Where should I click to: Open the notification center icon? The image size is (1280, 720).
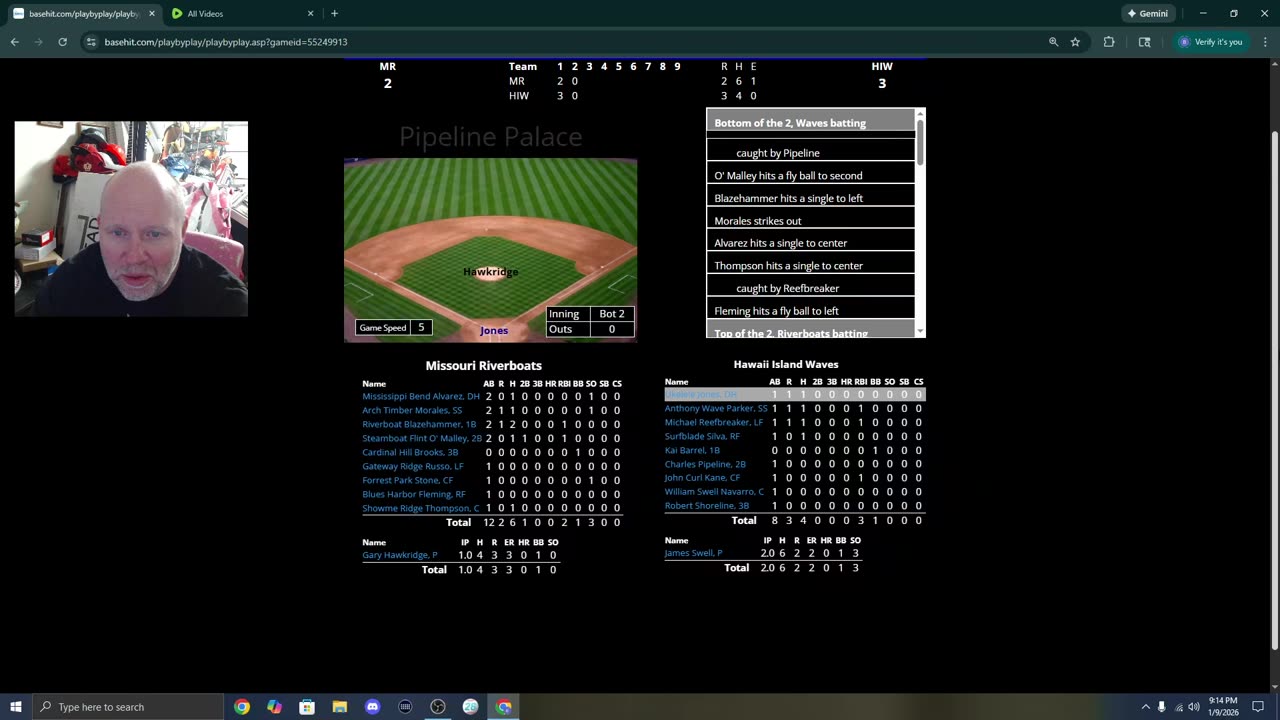point(1259,707)
